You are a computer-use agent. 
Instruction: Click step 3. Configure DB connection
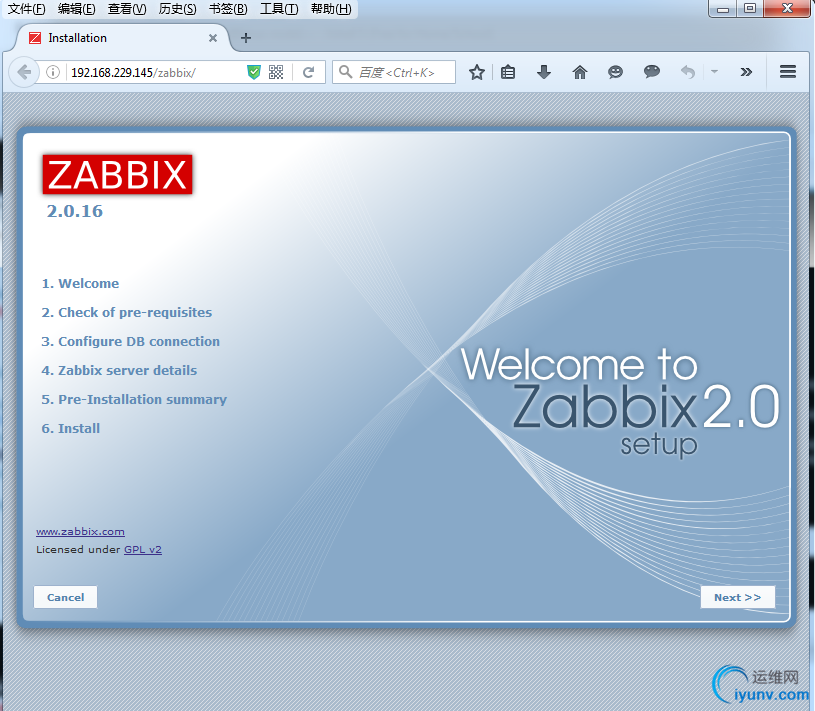coord(130,341)
